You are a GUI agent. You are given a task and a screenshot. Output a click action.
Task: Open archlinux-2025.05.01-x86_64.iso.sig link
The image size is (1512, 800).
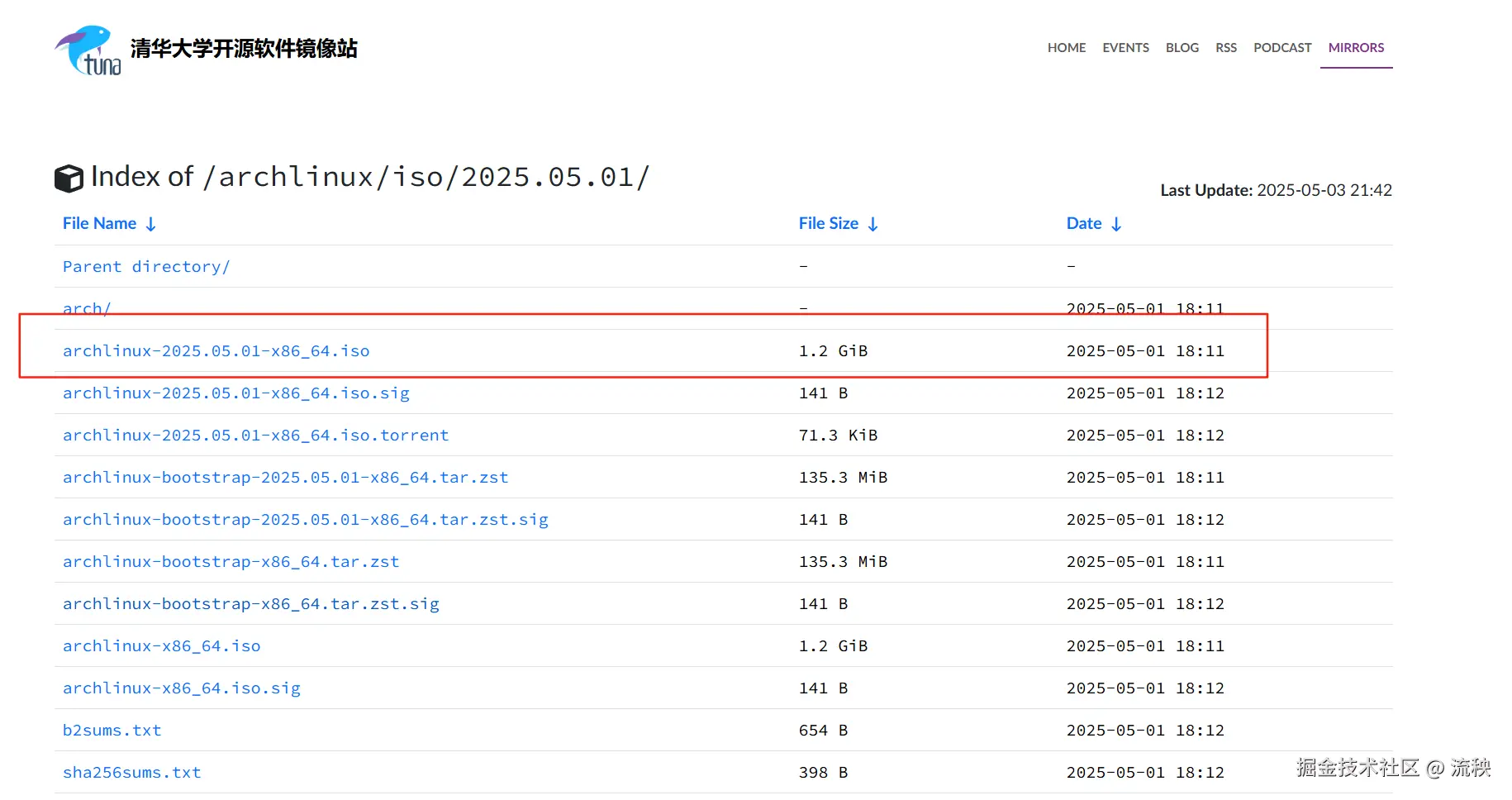coord(236,393)
